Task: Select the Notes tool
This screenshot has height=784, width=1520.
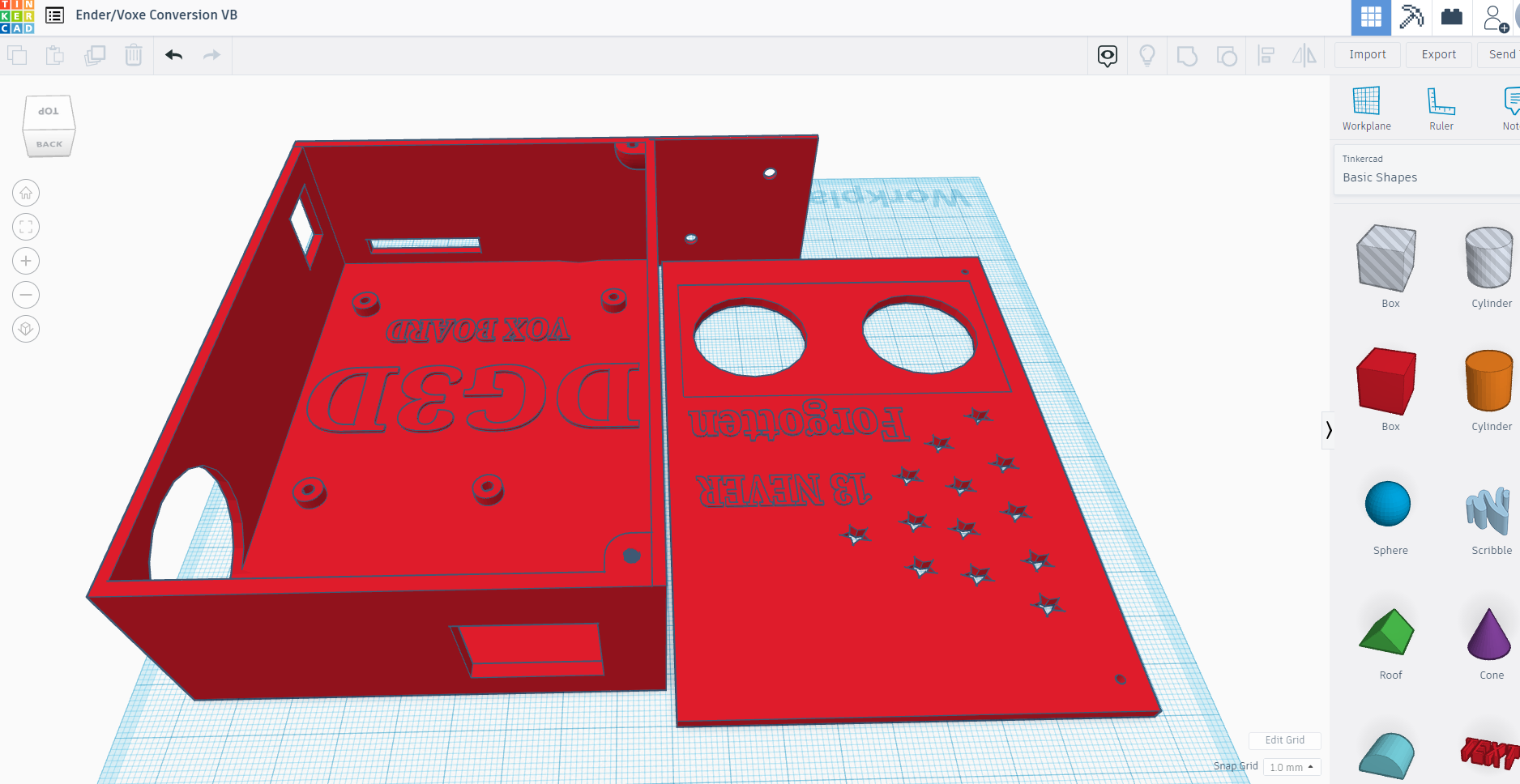Action: click(1510, 109)
